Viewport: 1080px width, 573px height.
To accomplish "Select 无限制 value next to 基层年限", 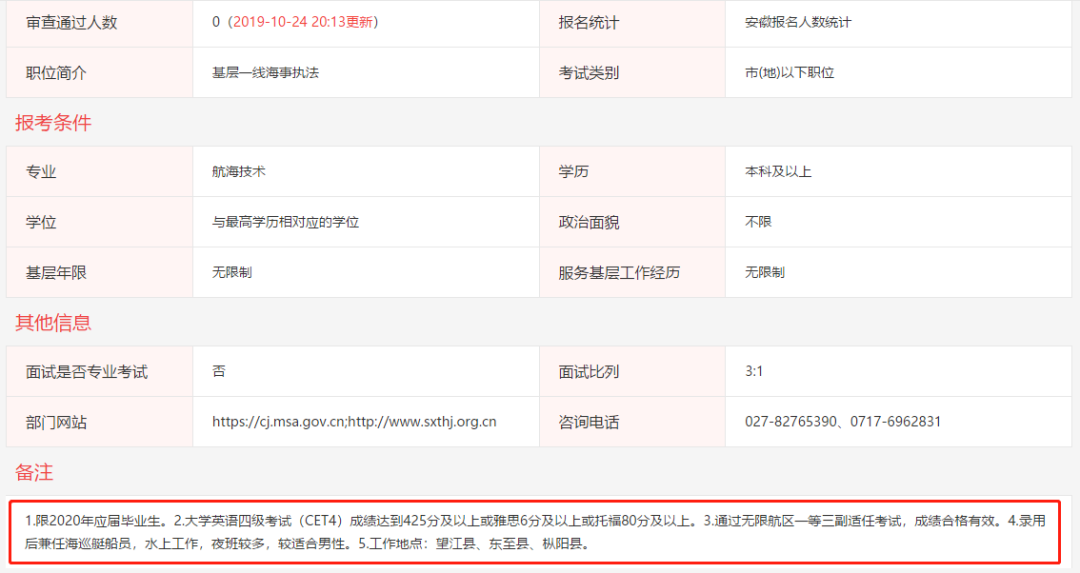I will pos(231,272).
